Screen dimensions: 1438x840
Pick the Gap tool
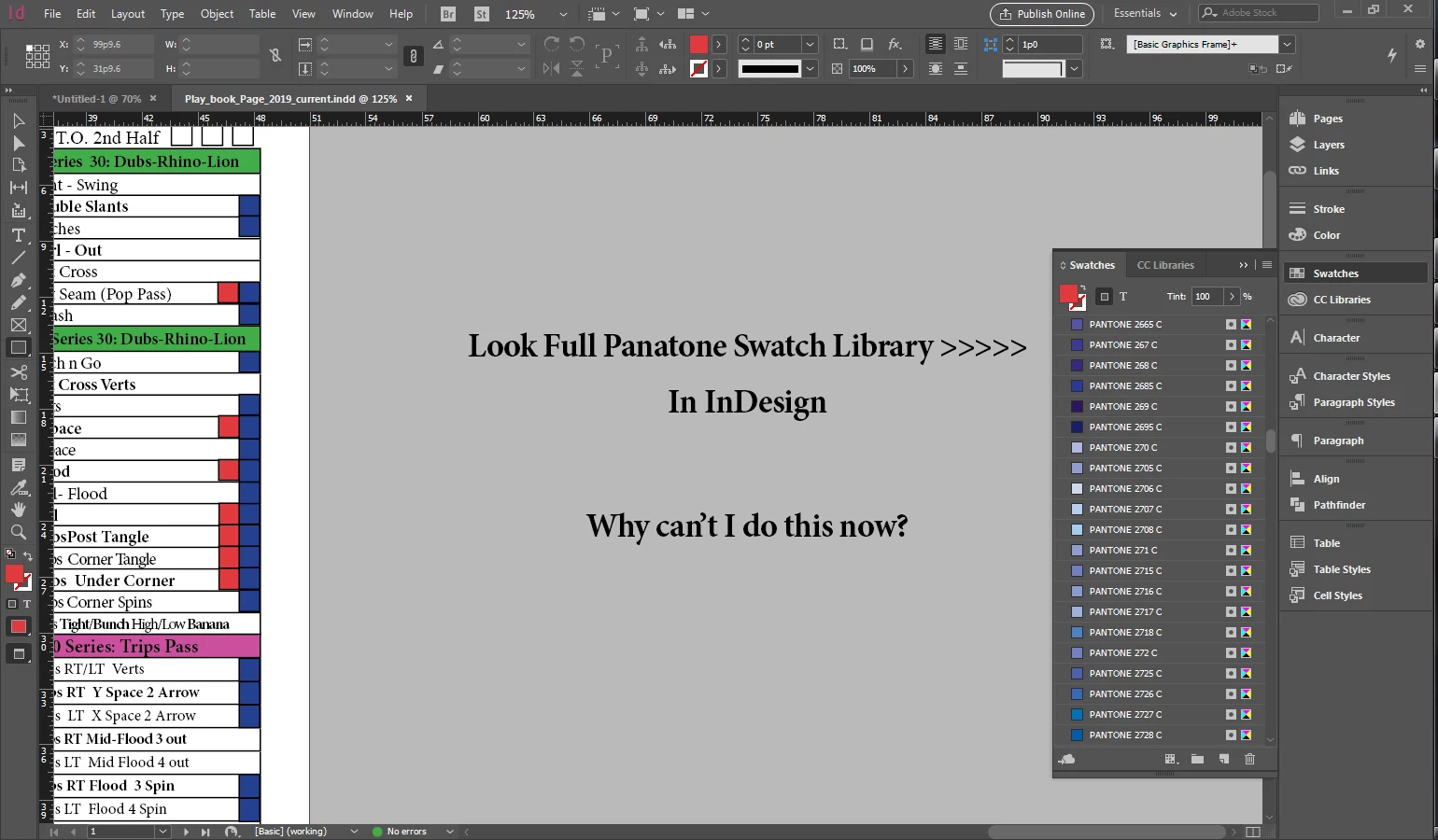coord(18,188)
